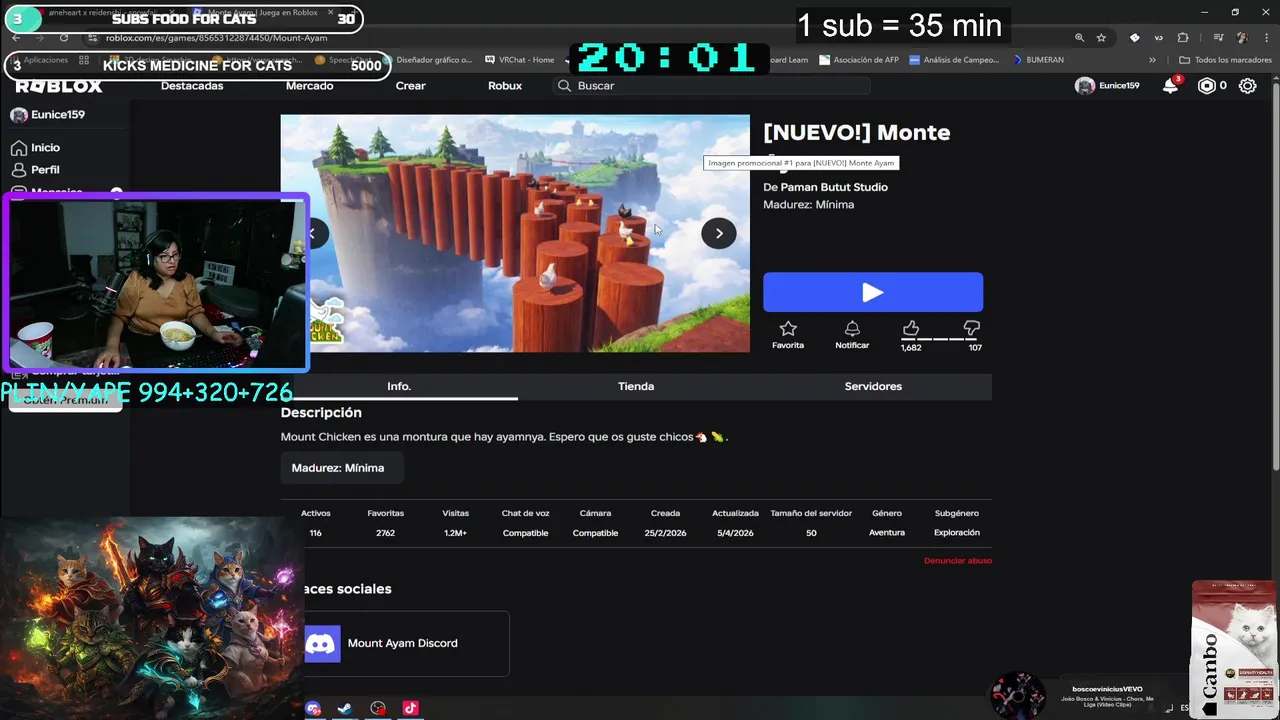Screen dimensions: 1280x720
Task: Expand hidden bookmarks chevron
Action: (1152, 60)
